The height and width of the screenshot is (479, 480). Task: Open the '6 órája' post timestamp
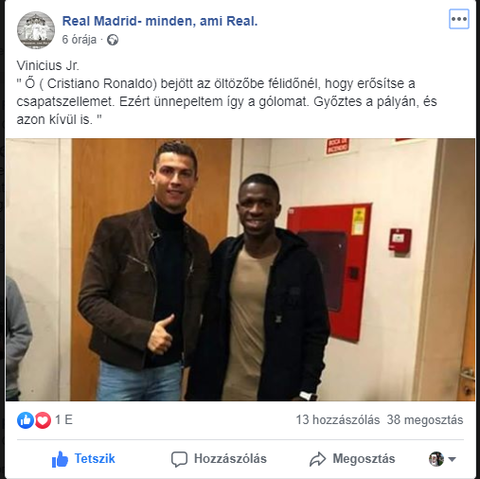pos(79,40)
